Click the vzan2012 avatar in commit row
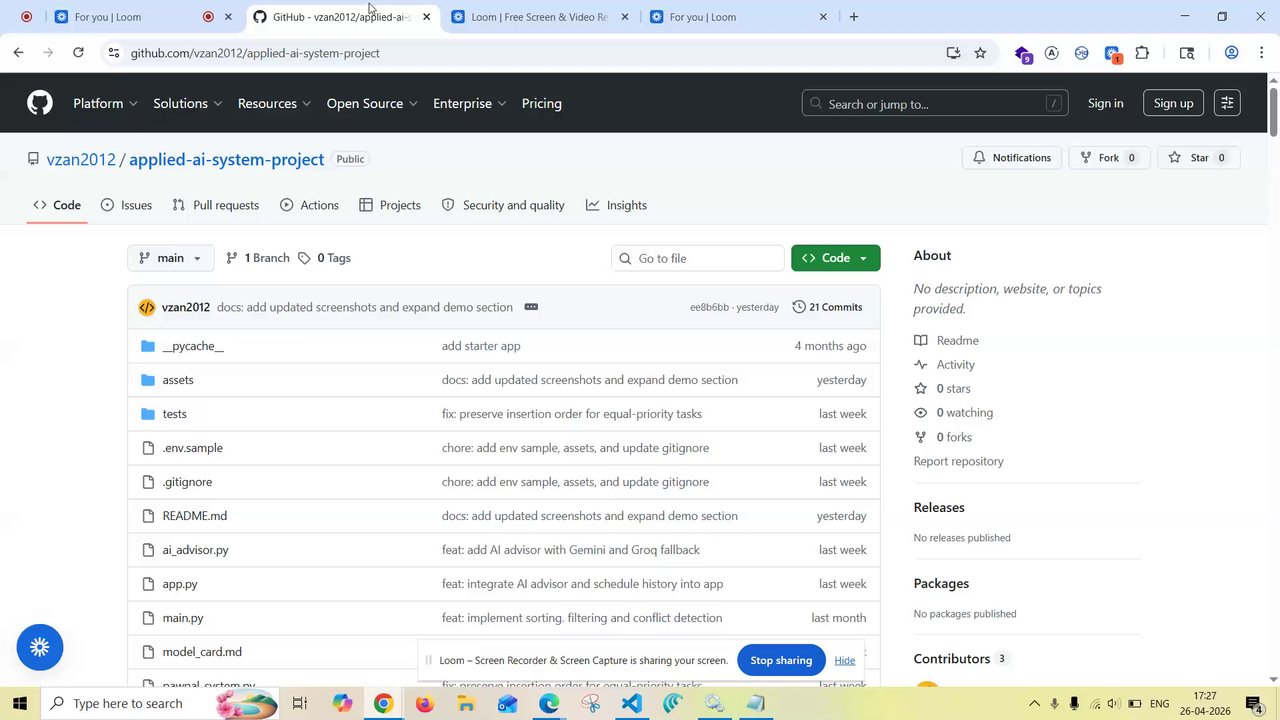Image resolution: width=1280 pixels, height=720 pixels. tap(147, 307)
